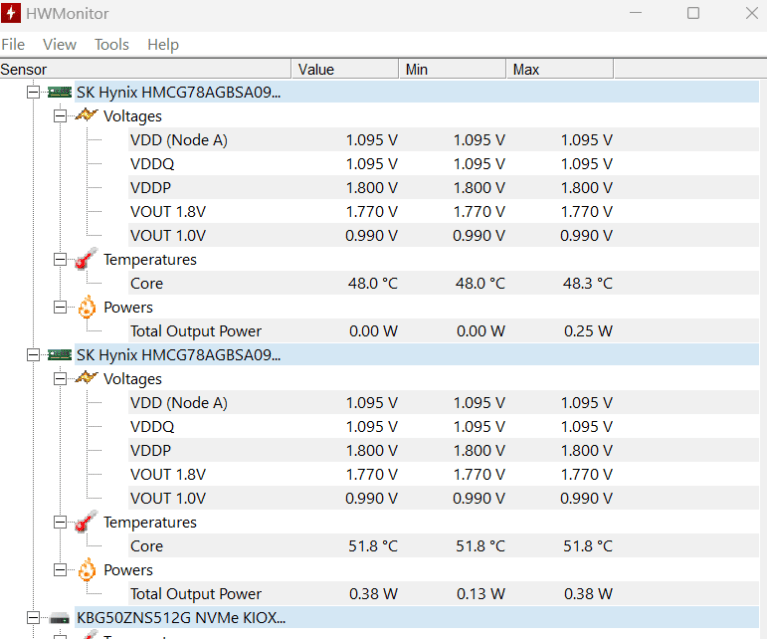Select the KBG50ZNS512G NVMe KIOX row
Image resolution: width=767 pixels, height=639 pixels.
coord(416,617)
